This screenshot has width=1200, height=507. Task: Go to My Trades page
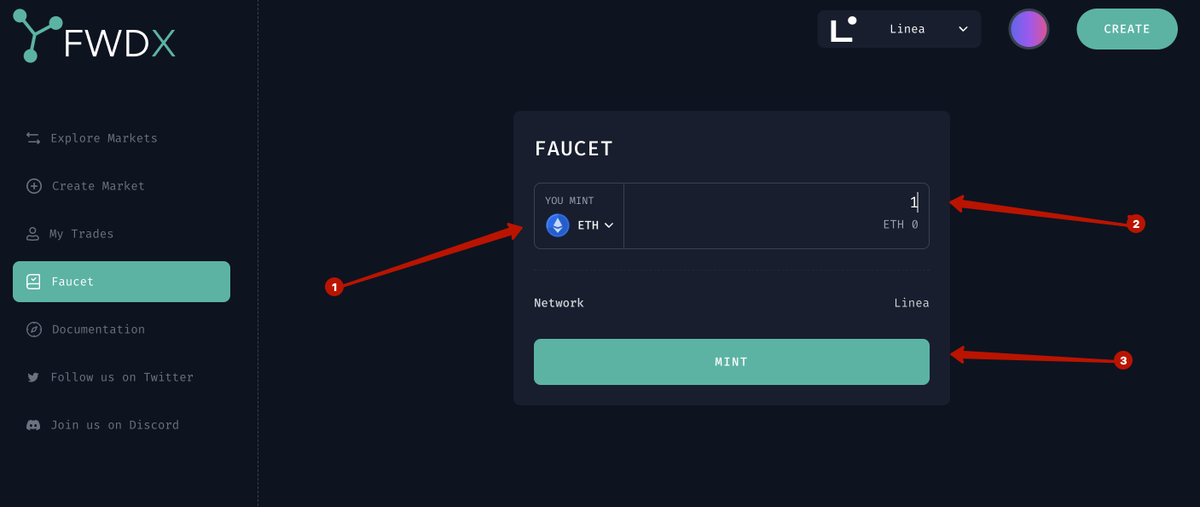[x=82, y=234]
